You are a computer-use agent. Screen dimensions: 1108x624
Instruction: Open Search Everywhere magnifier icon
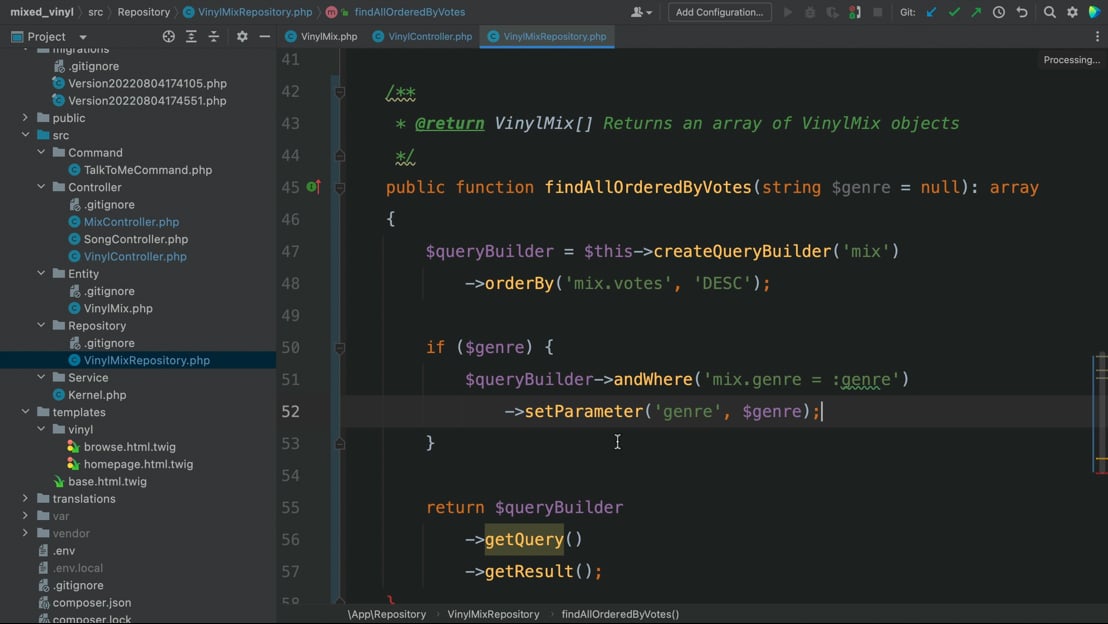(x=1049, y=12)
